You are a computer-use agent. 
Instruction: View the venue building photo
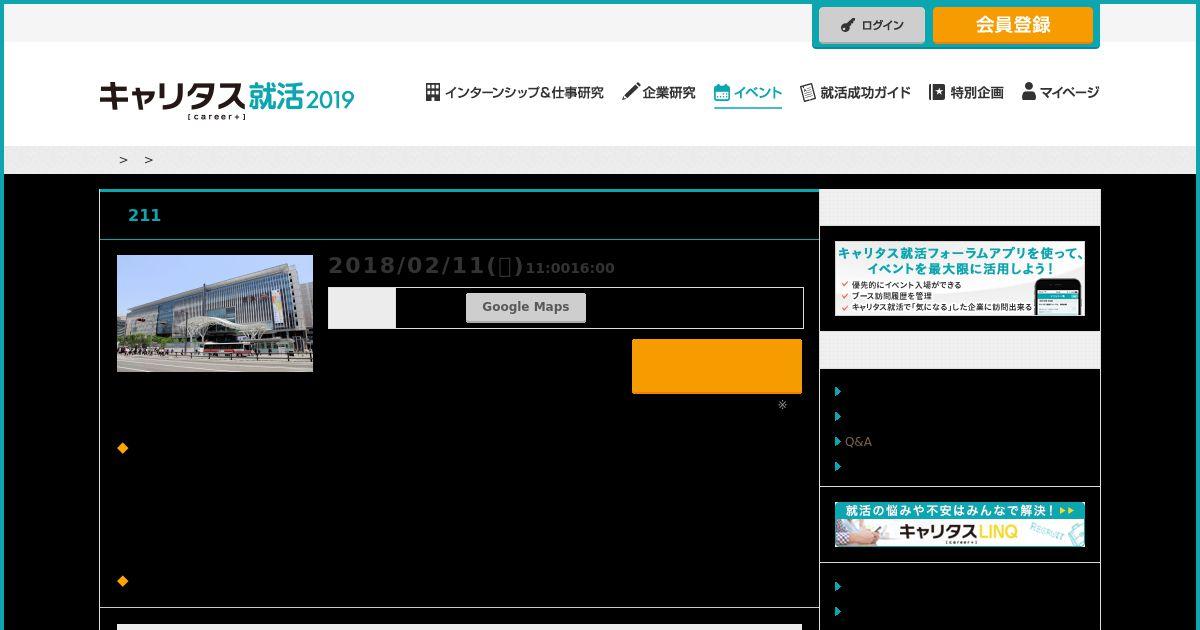click(x=215, y=313)
